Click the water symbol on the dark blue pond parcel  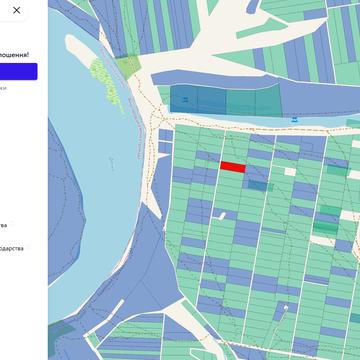coord(185,99)
